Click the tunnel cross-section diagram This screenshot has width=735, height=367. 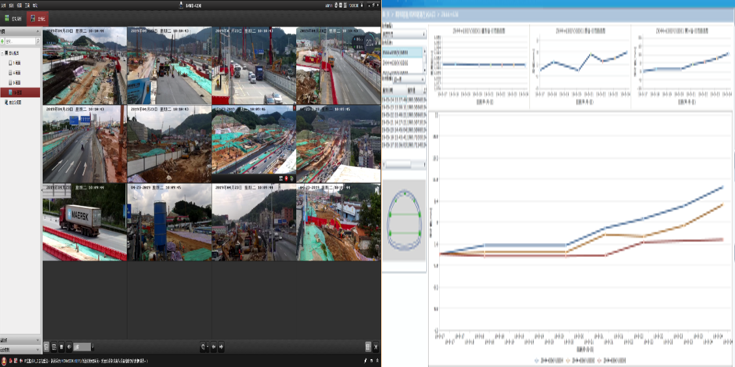pyautogui.click(x=404, y=220)
